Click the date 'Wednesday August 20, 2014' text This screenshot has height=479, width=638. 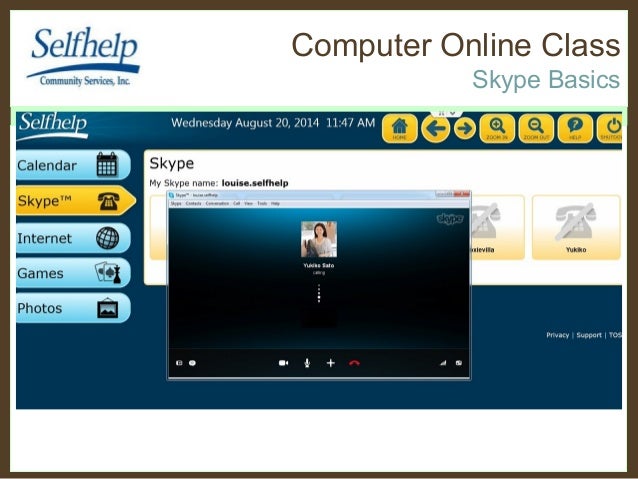tap(245, 123)
